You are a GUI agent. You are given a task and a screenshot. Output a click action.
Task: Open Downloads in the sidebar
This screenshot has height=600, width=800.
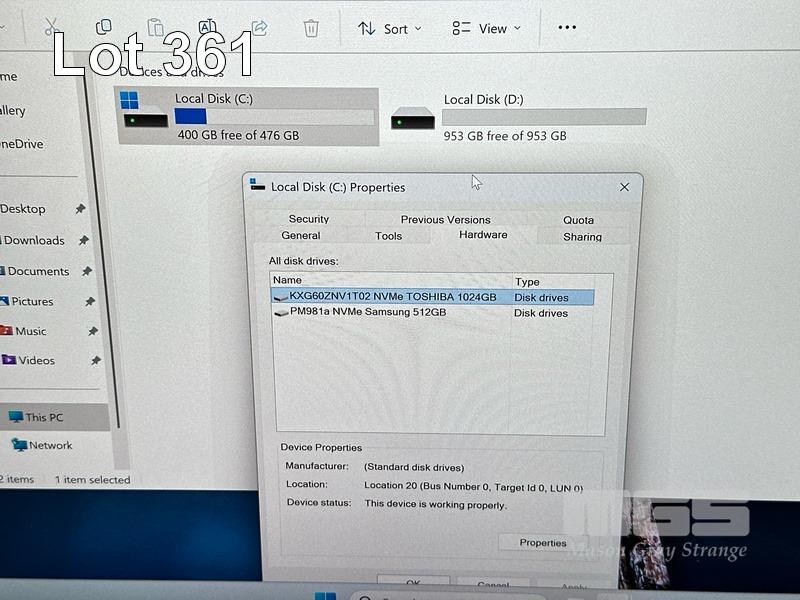click(x=34, y=240)
